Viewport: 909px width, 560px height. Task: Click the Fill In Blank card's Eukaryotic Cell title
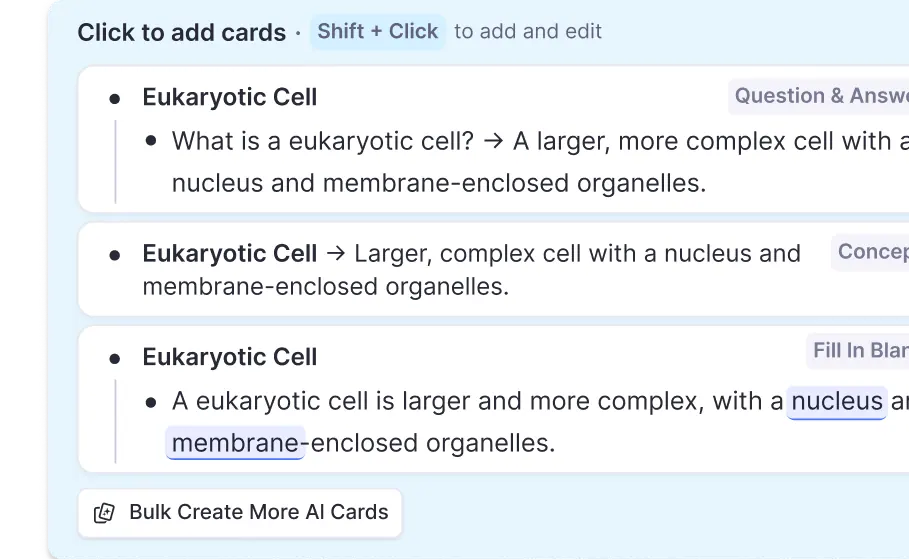click(230, 358)
